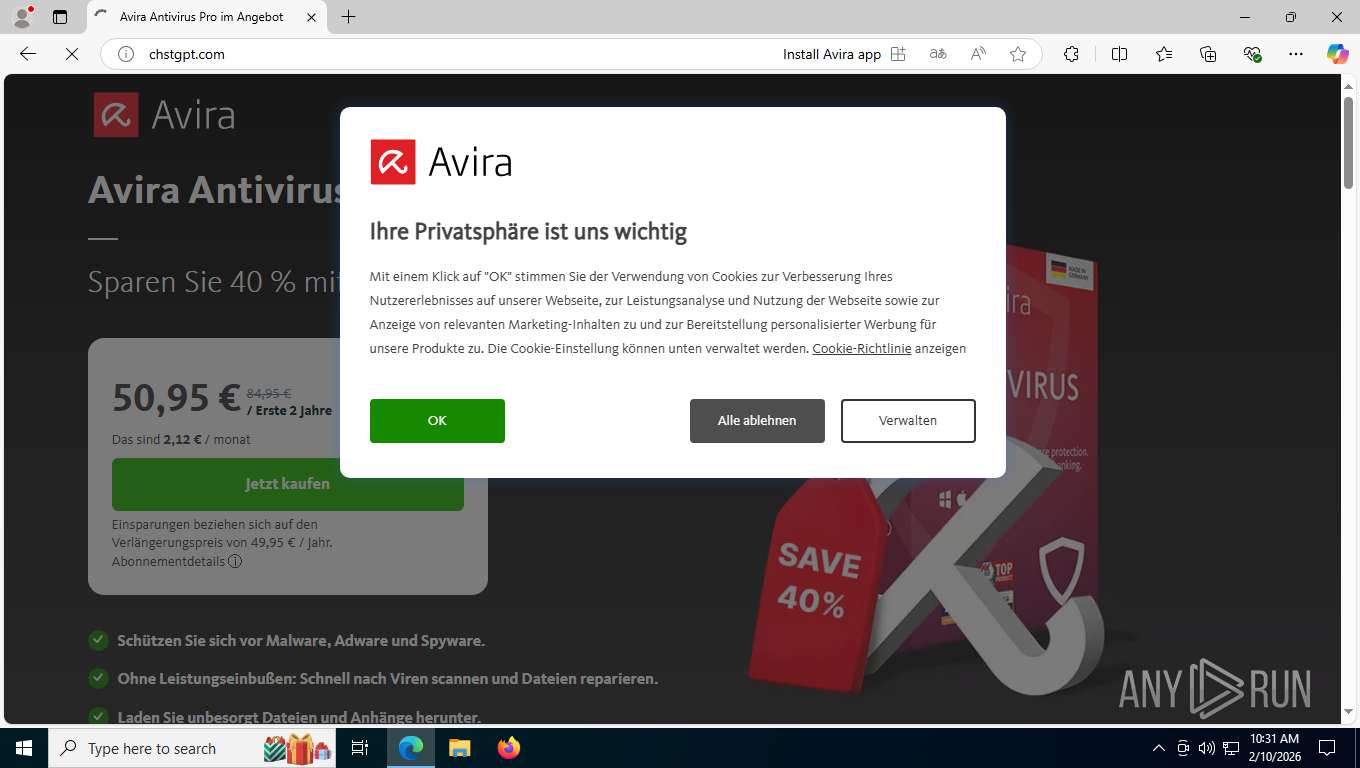Image resolution: width=1360 pixels, height=768 pixels.
Task: Open Edge Settings and more menu
Action: tap(1296, 54)
